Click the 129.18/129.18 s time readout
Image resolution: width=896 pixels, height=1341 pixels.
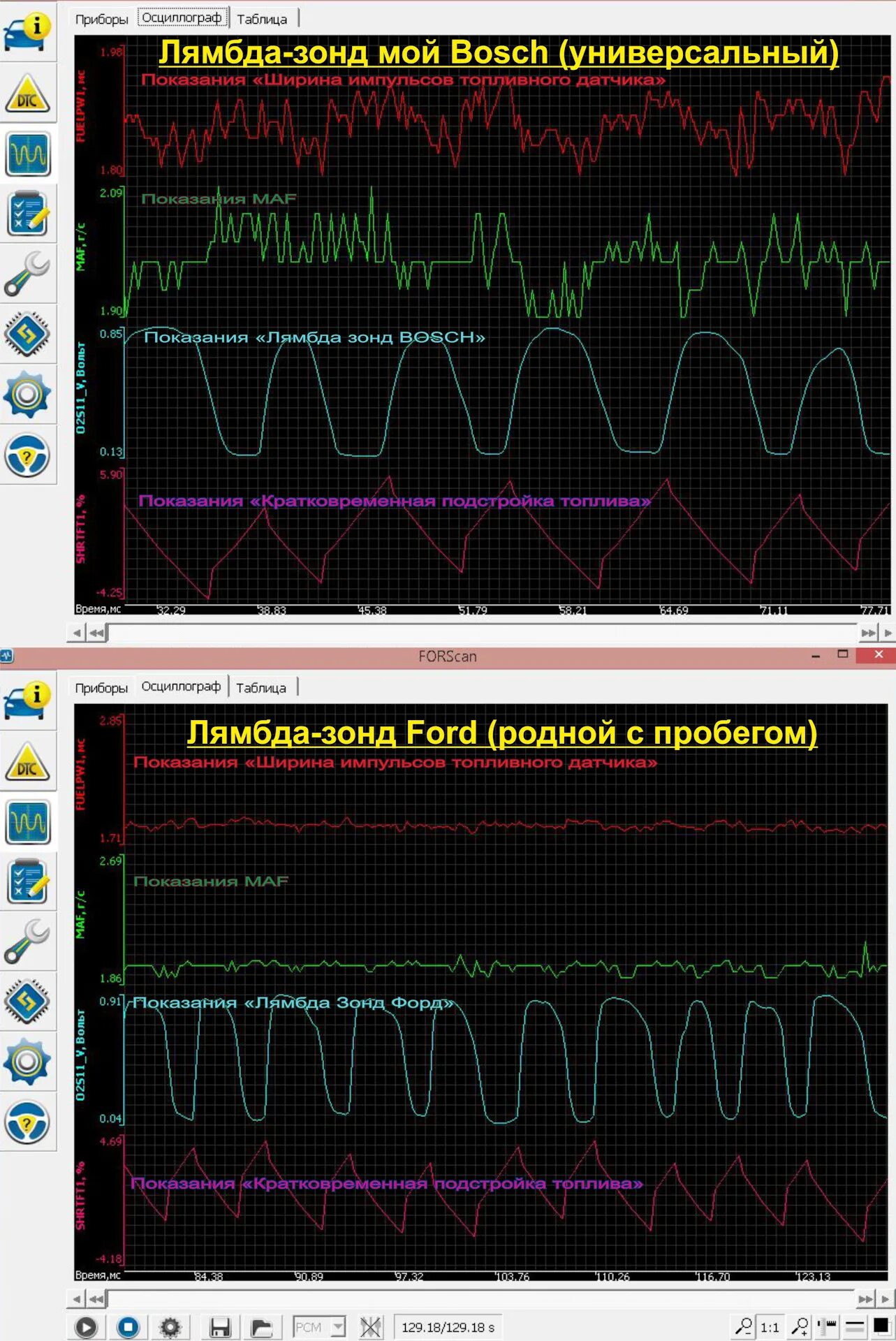pos(448,1327)
